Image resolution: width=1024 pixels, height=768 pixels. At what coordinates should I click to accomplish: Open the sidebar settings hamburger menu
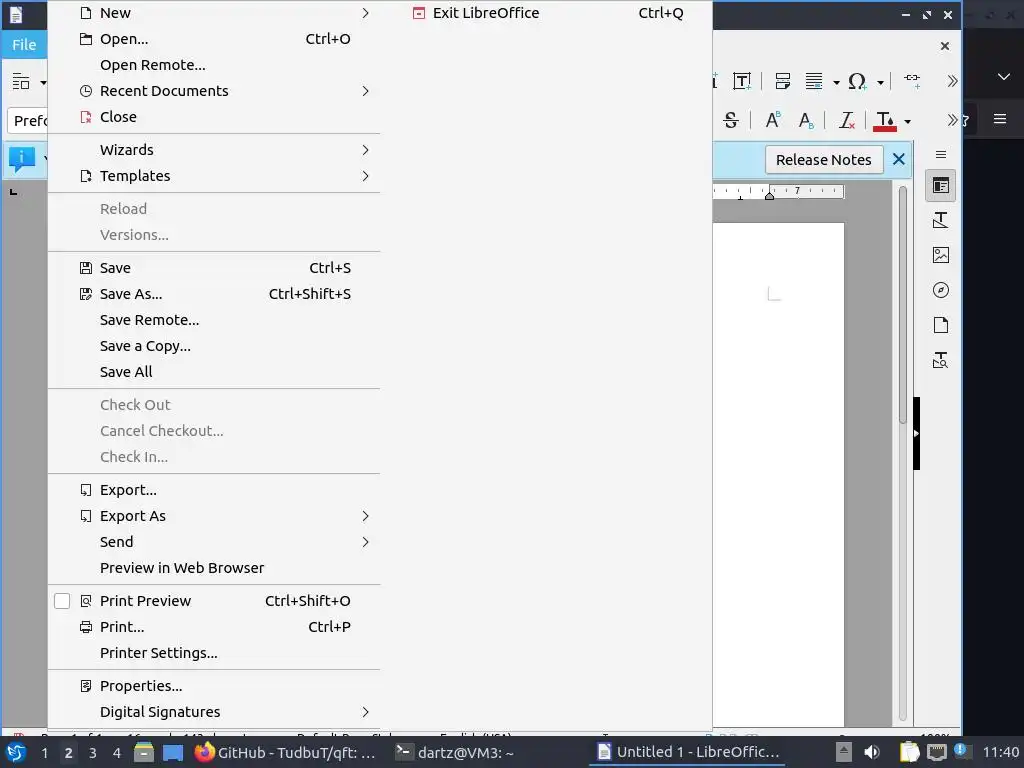940,155
